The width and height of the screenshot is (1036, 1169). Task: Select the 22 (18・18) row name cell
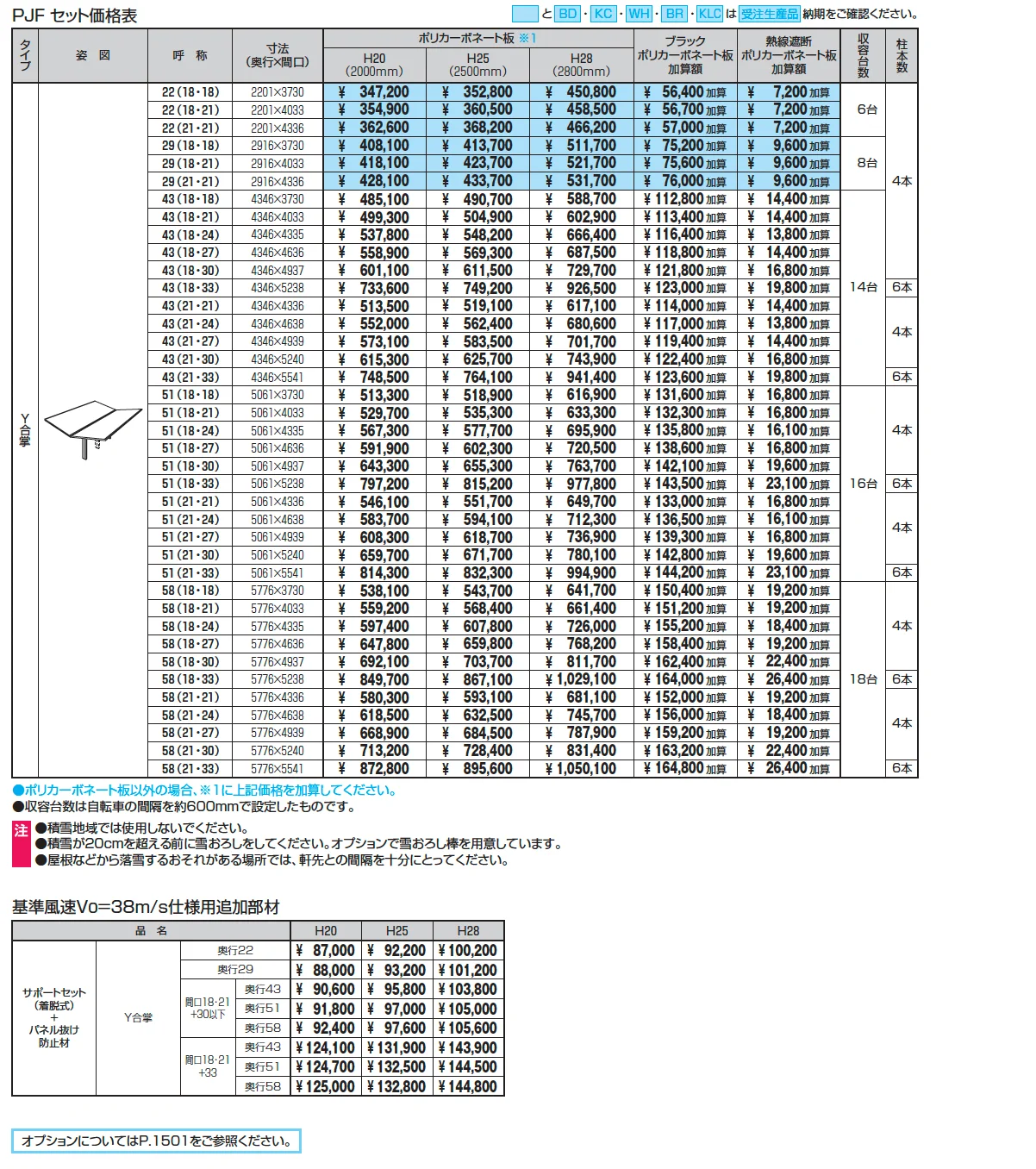[190, 92]
